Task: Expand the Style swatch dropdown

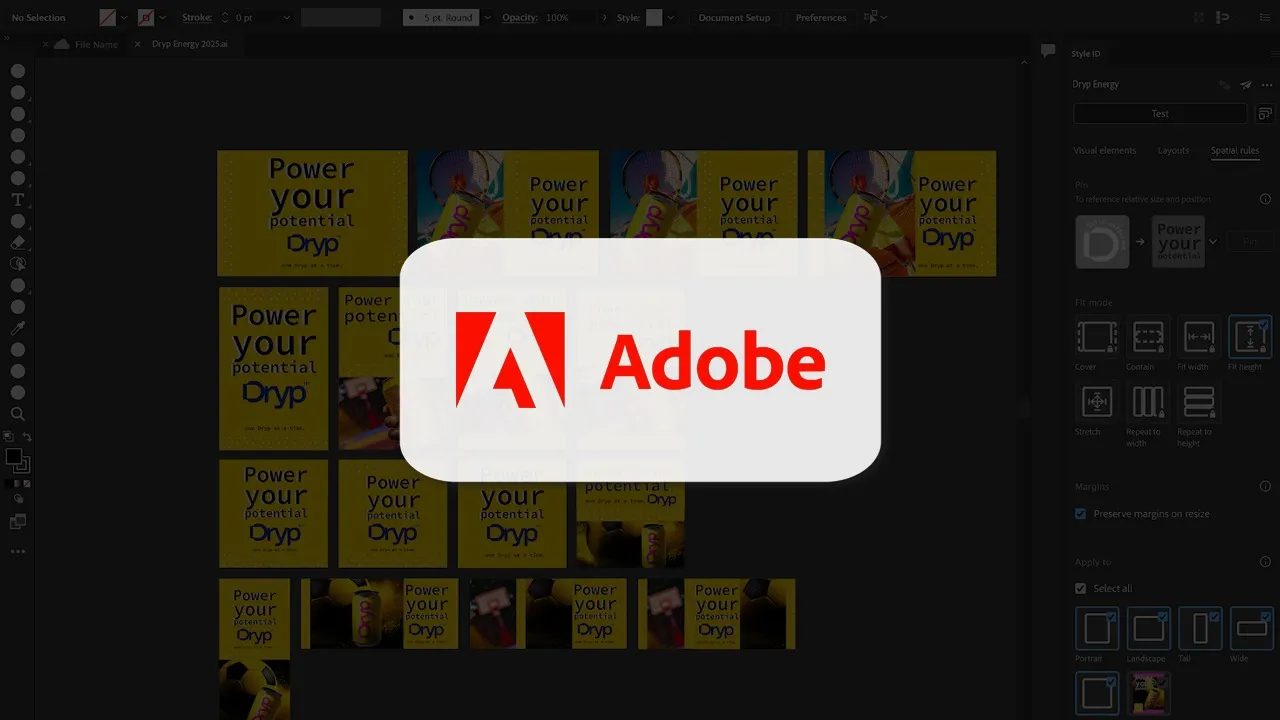Action: pyautogui.click(x=670, y=18)
